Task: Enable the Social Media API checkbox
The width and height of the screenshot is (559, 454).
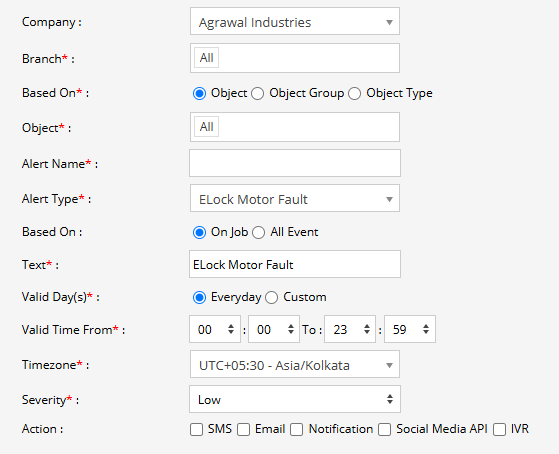Action: (x=385, y=429)
